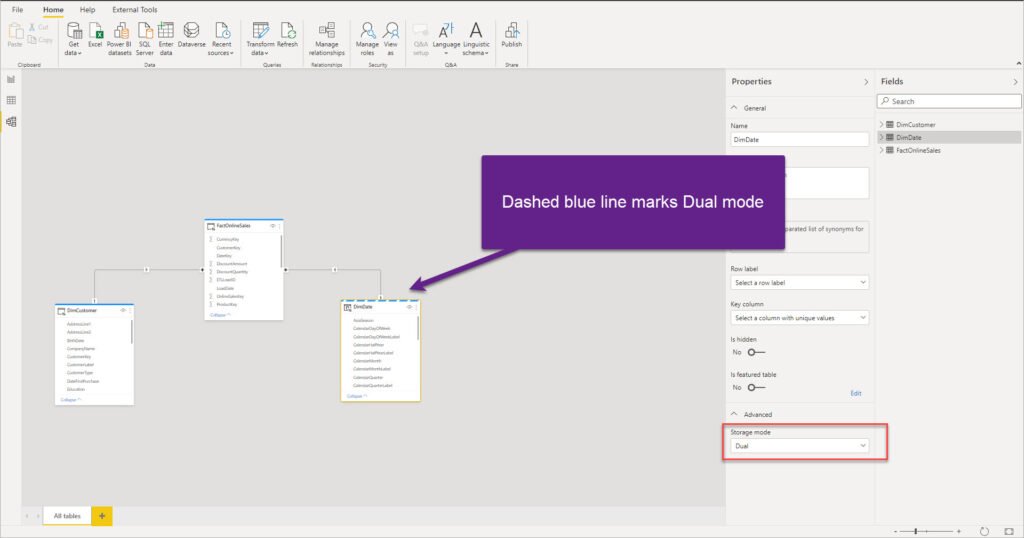Collapse the FactOnlineSales table card

[220, 315]
